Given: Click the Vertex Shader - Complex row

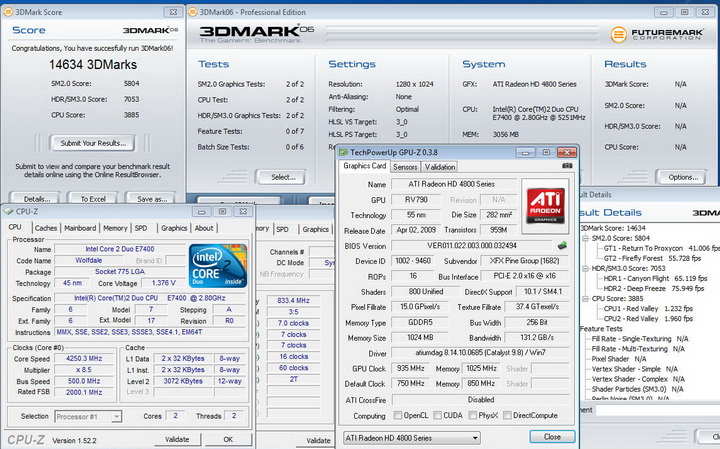Looking at the screenshot, I should pos(638,379).
